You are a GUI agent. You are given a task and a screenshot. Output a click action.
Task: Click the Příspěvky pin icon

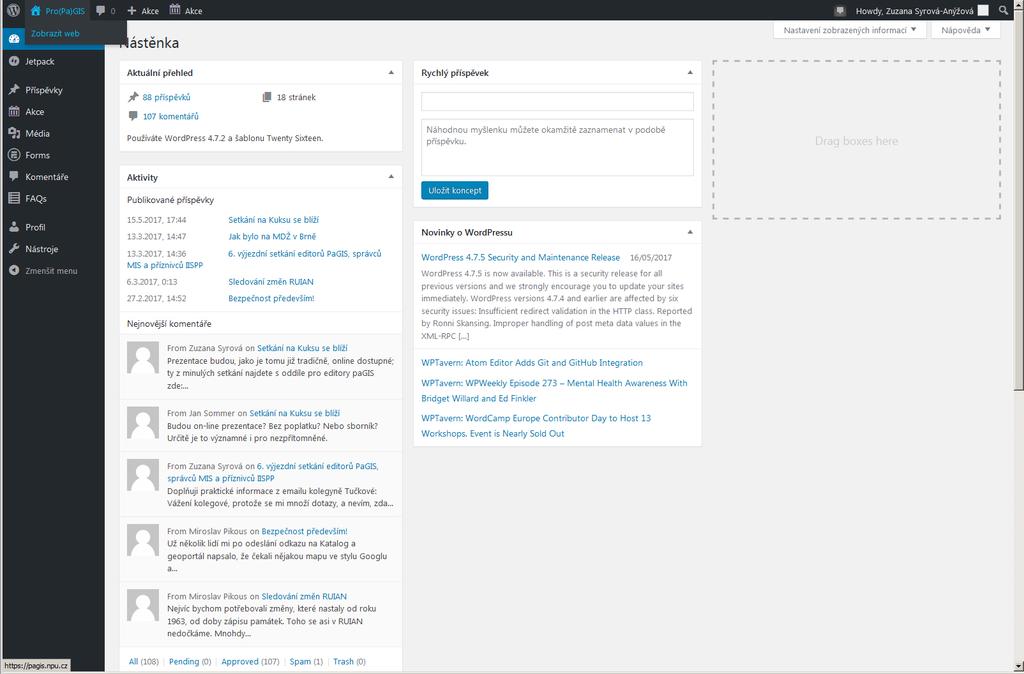(x=14, y=90)
